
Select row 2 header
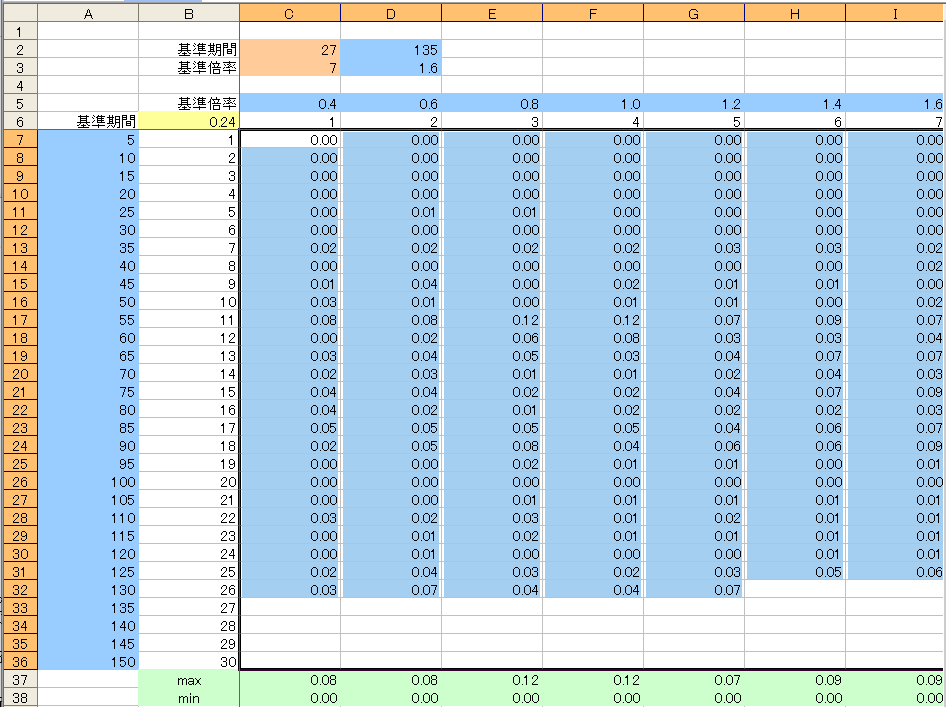click(x=20, y=49)
